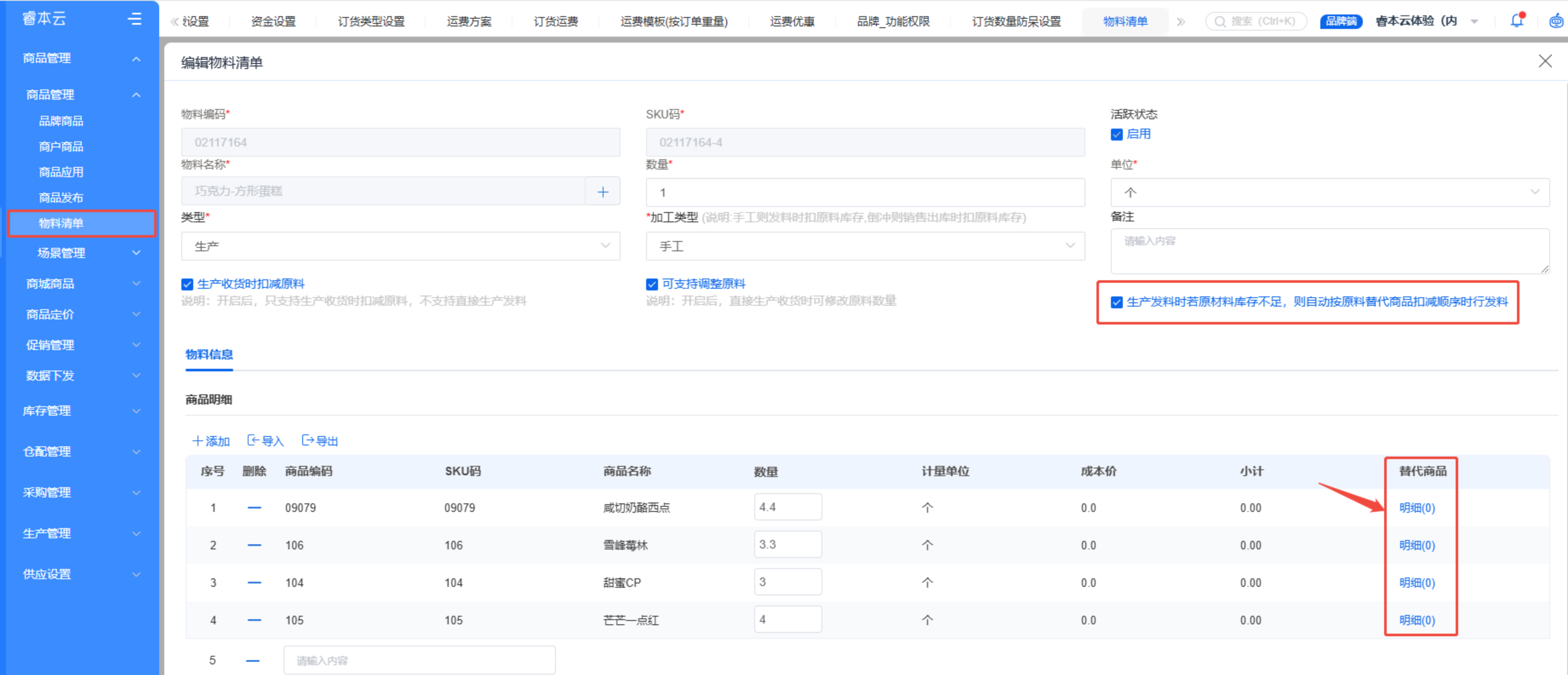1568x675 pixels.
Task: Open 品牌商品 in sidebar menu
Action: (61, 121)
